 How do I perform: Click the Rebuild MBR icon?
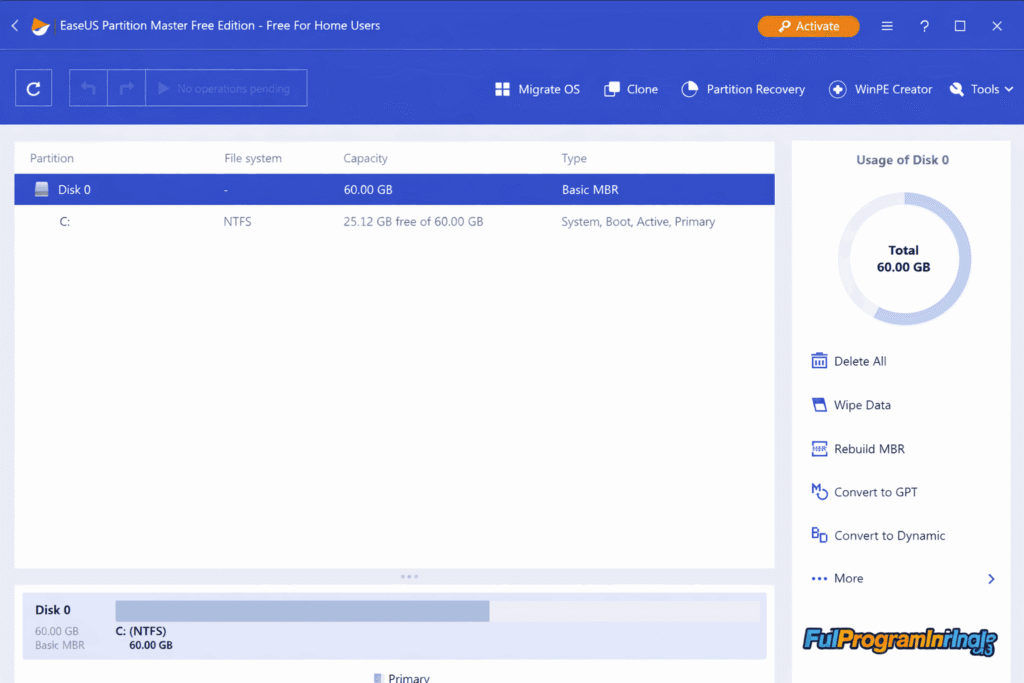pos(820,448)
